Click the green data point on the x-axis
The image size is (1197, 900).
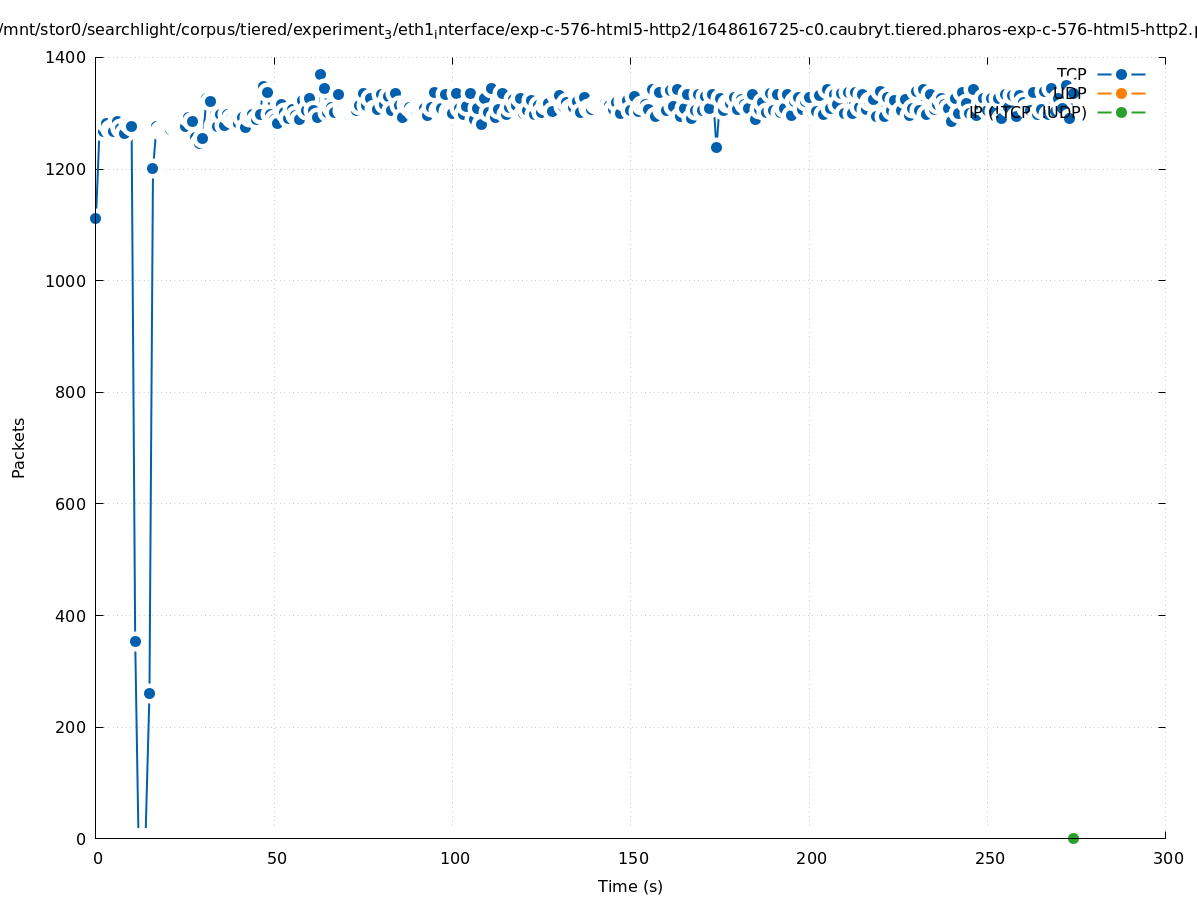[x=1073, y=838]
